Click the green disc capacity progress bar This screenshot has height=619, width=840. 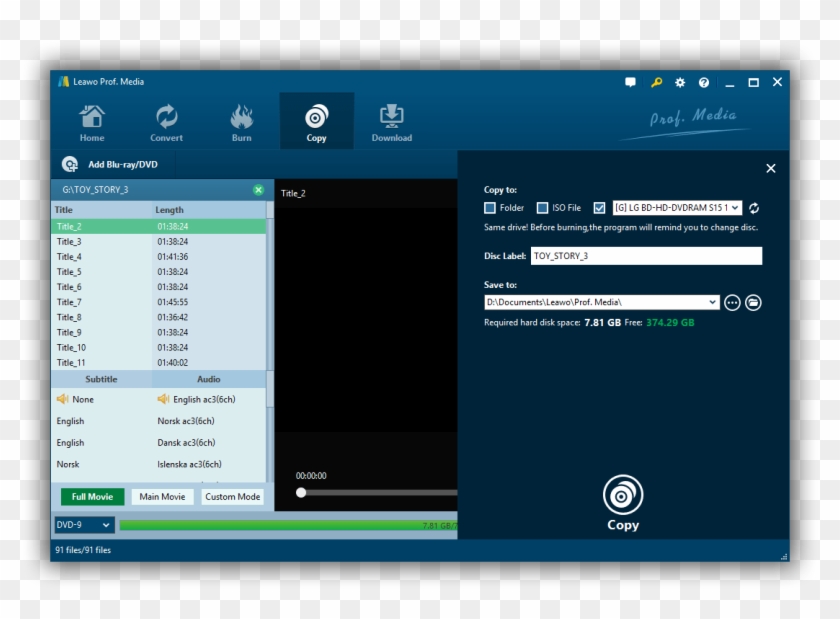coord(288,526)
